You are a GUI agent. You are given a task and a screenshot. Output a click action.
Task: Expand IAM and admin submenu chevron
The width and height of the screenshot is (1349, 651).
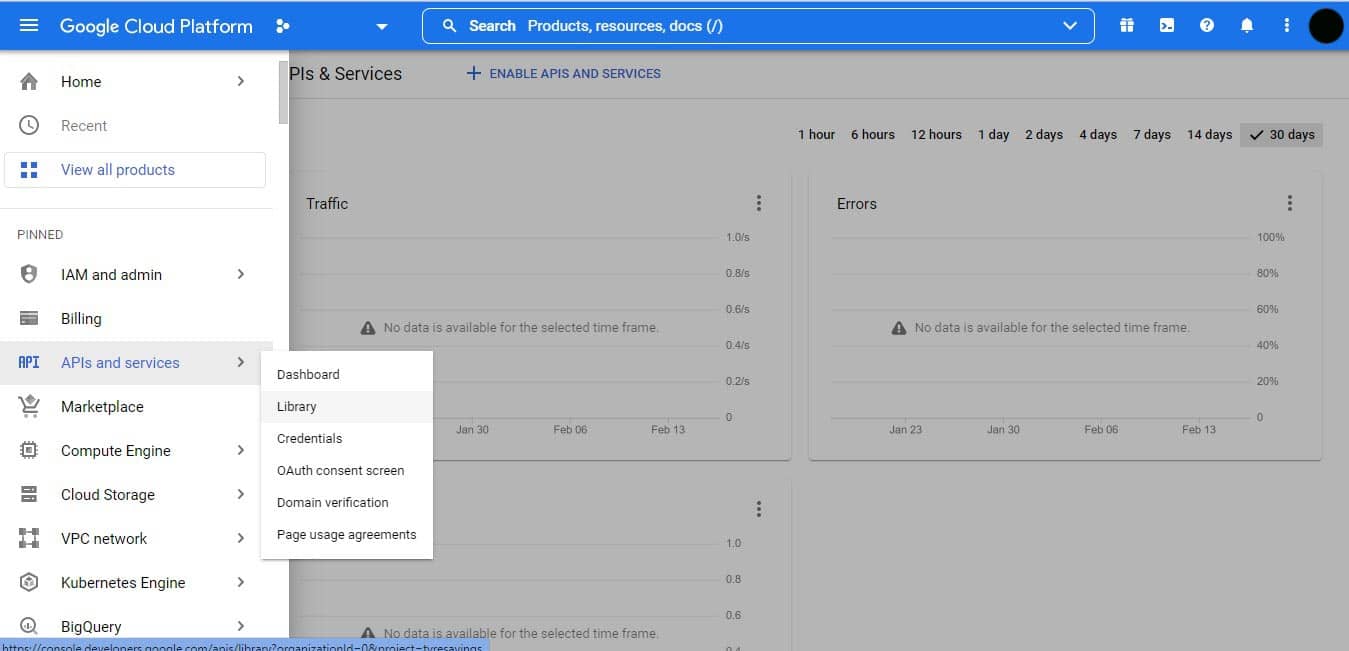[241, 275]
